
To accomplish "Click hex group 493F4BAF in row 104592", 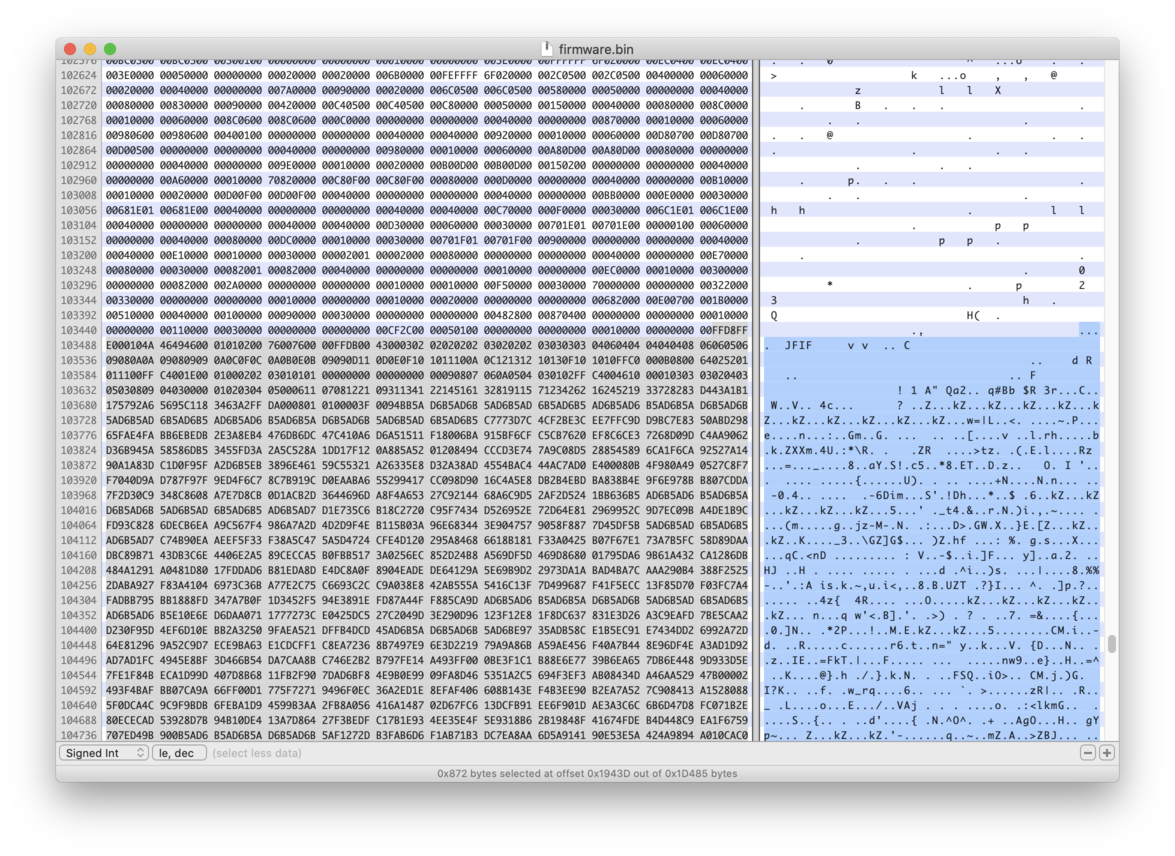I will click(x=130, y=690).
